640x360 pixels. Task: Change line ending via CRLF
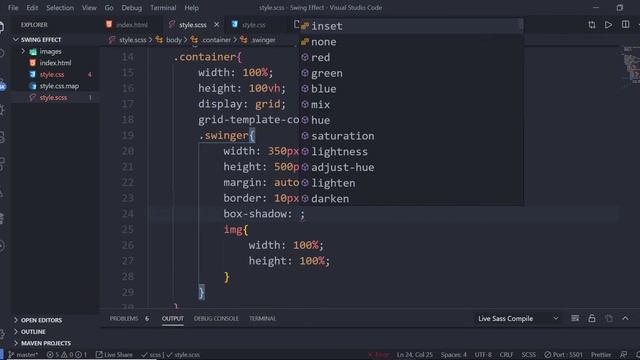[x=506, y=355]
